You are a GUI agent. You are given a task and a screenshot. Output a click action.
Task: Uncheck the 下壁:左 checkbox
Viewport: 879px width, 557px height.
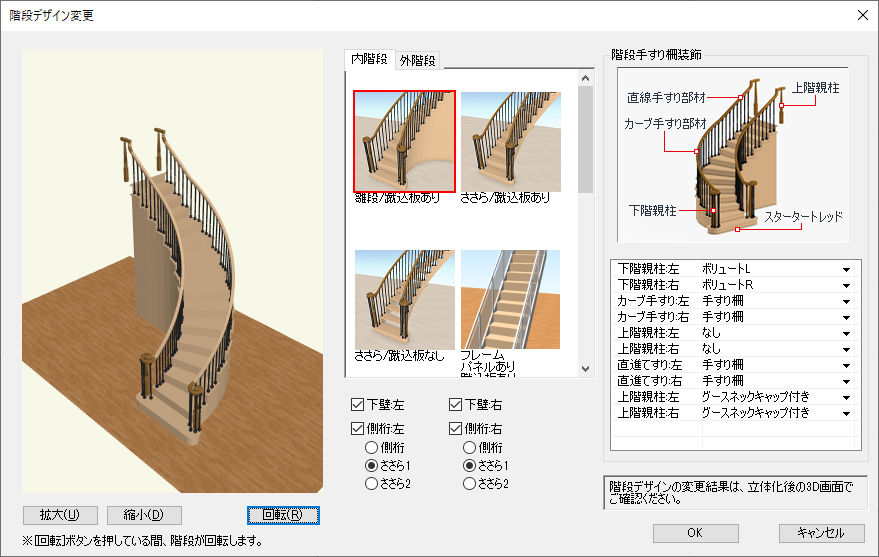358,406
